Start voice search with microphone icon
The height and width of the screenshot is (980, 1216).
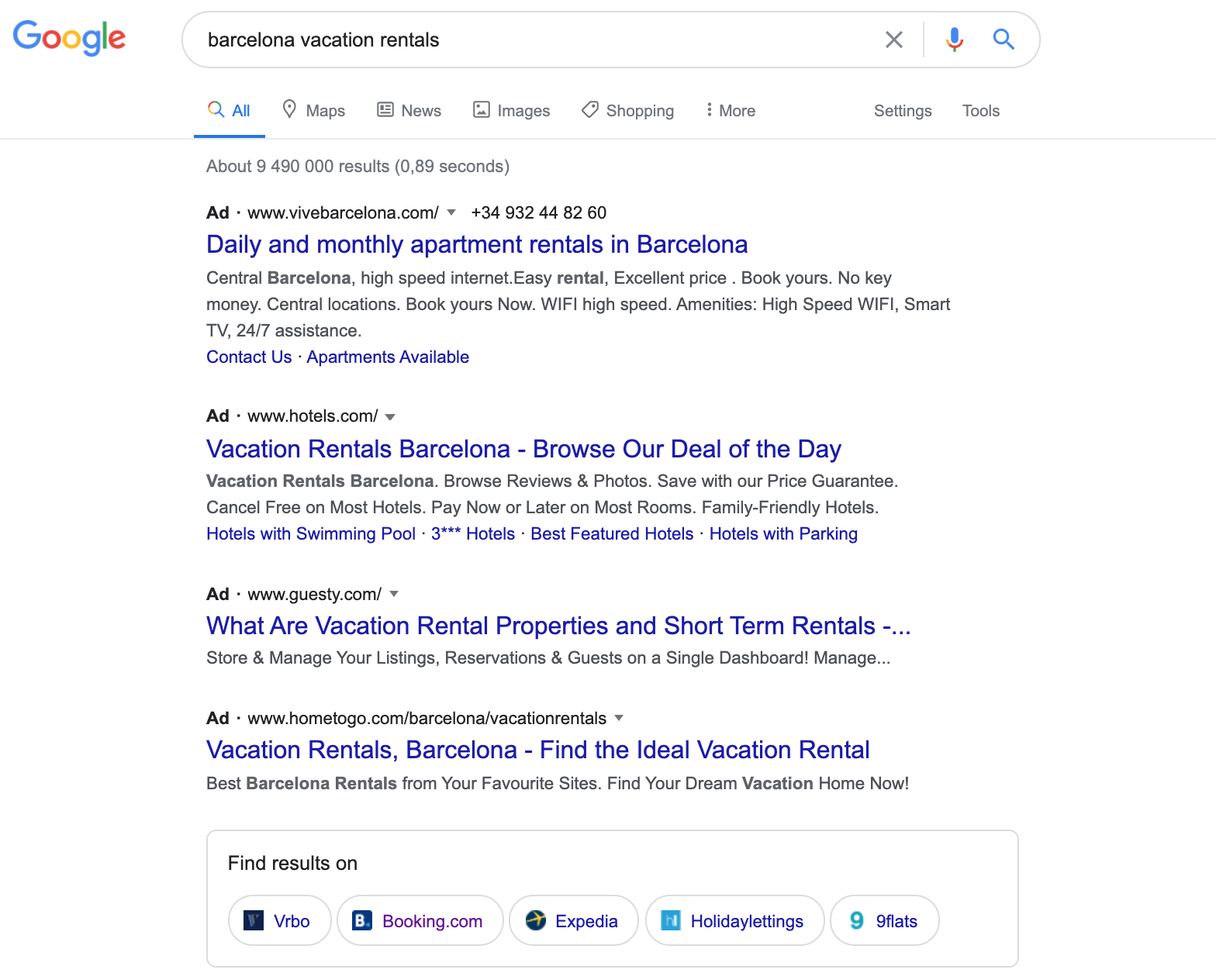click(x=955, y=40)
